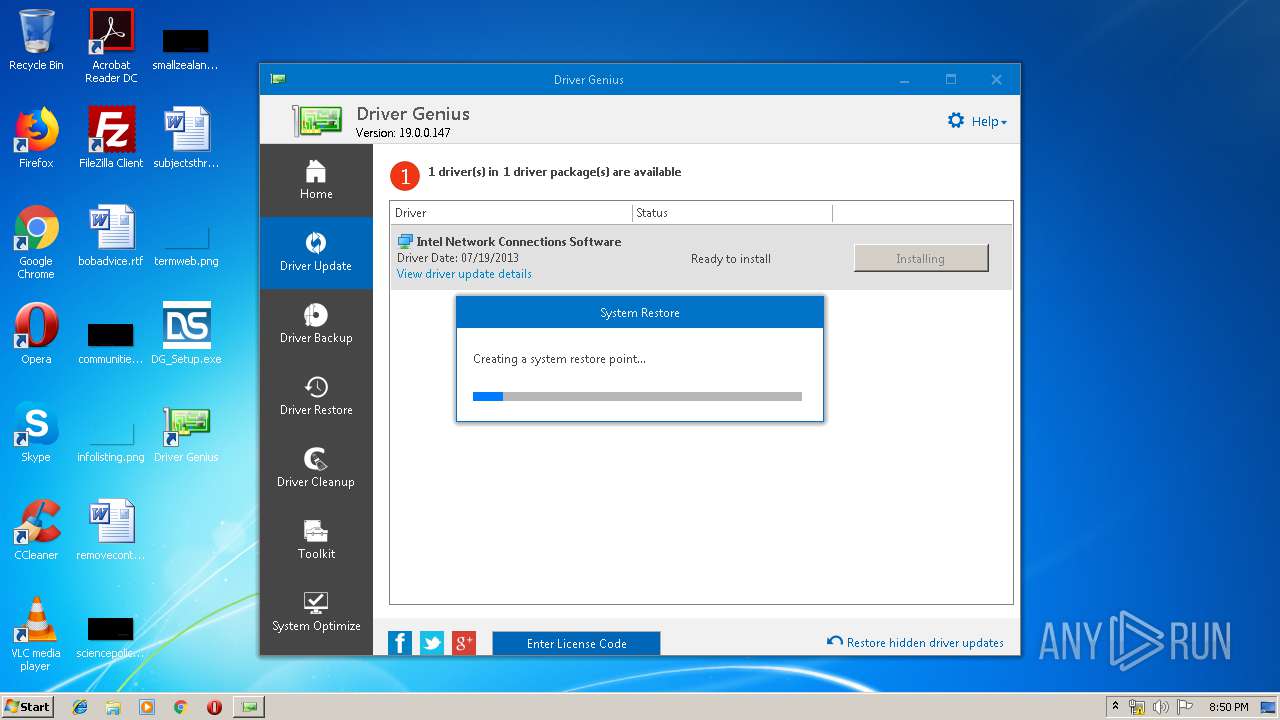Viewport: 1280px width, 720px height.
Task: Click the Driver Date 07/19/2013 text
Action: pyautogui.click(x=458, y=258)
